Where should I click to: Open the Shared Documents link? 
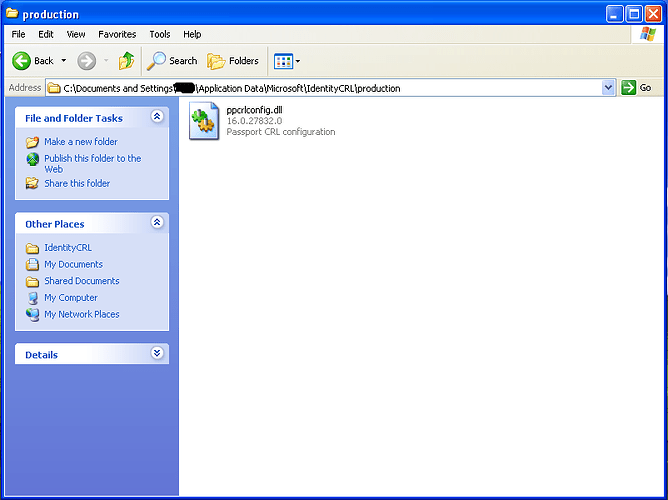point(82,281)
